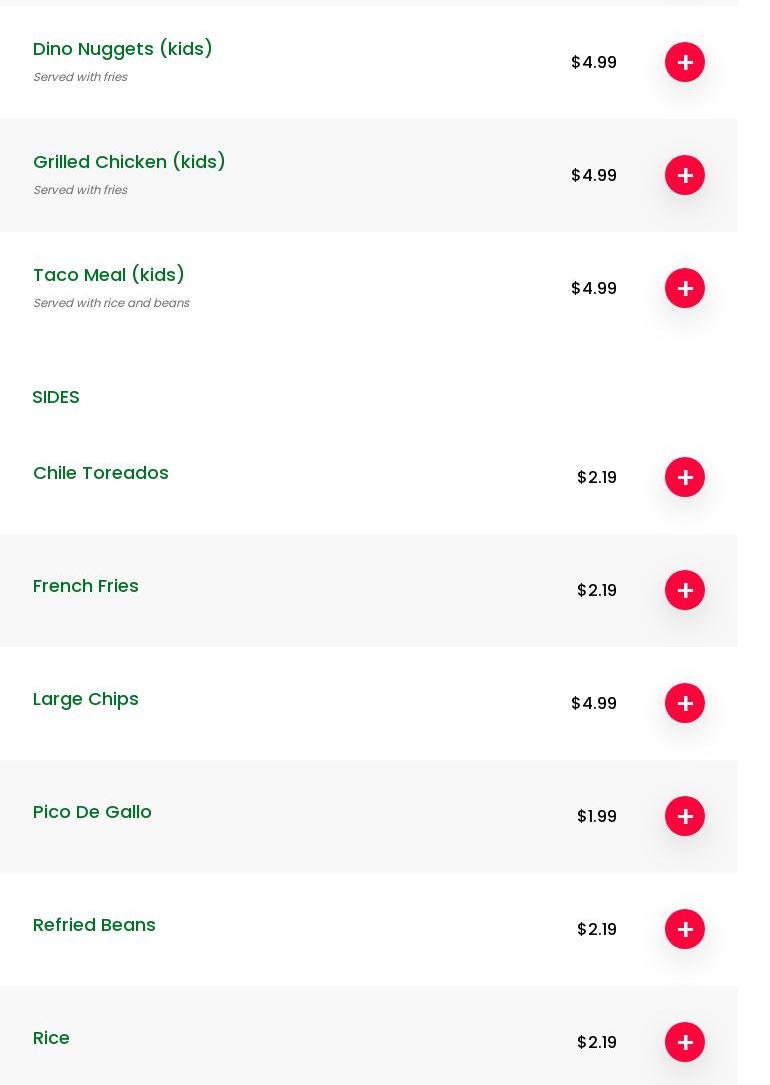Add Pico De Gallo to order
The width and height of the screenshot is (770, 1085).
coord(685,816)
